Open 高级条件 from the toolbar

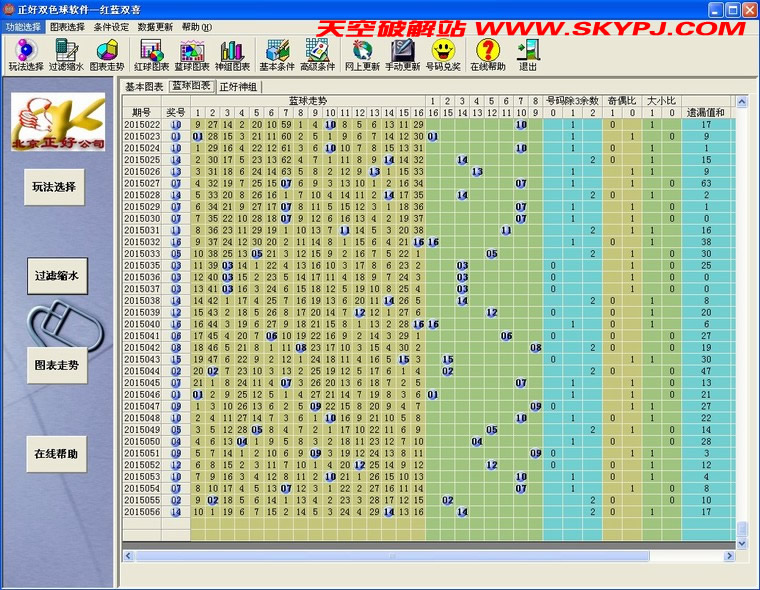[318, 55]
